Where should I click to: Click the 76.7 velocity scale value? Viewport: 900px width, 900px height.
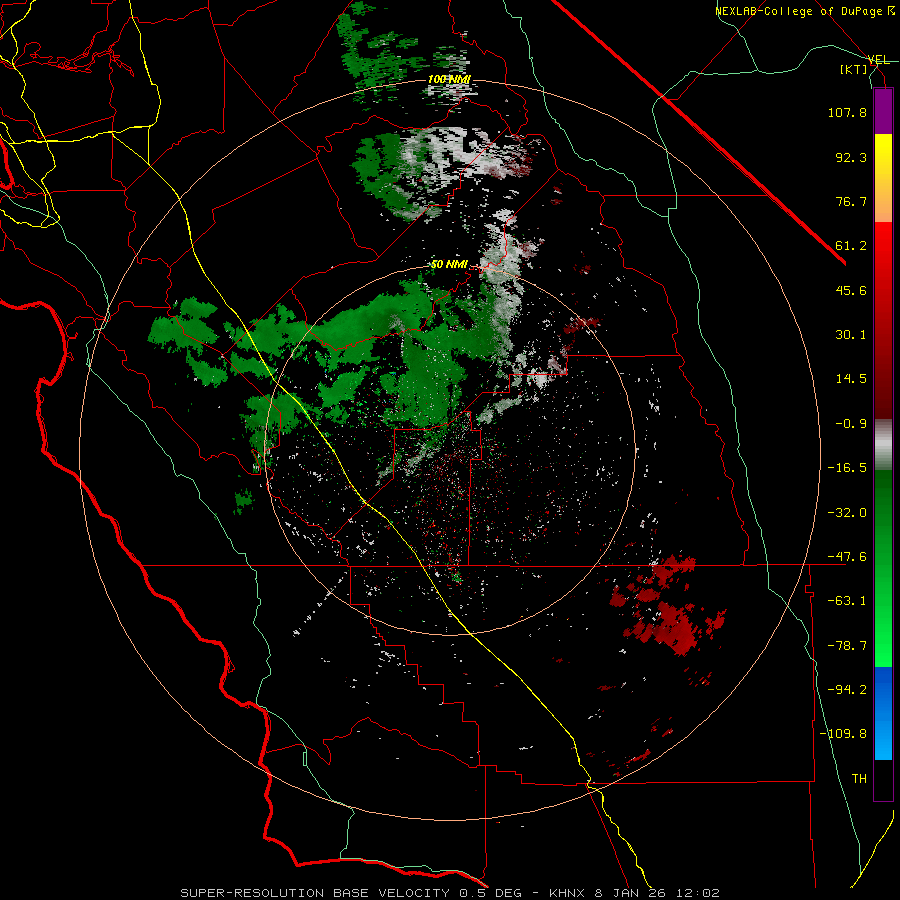[851, 201]
